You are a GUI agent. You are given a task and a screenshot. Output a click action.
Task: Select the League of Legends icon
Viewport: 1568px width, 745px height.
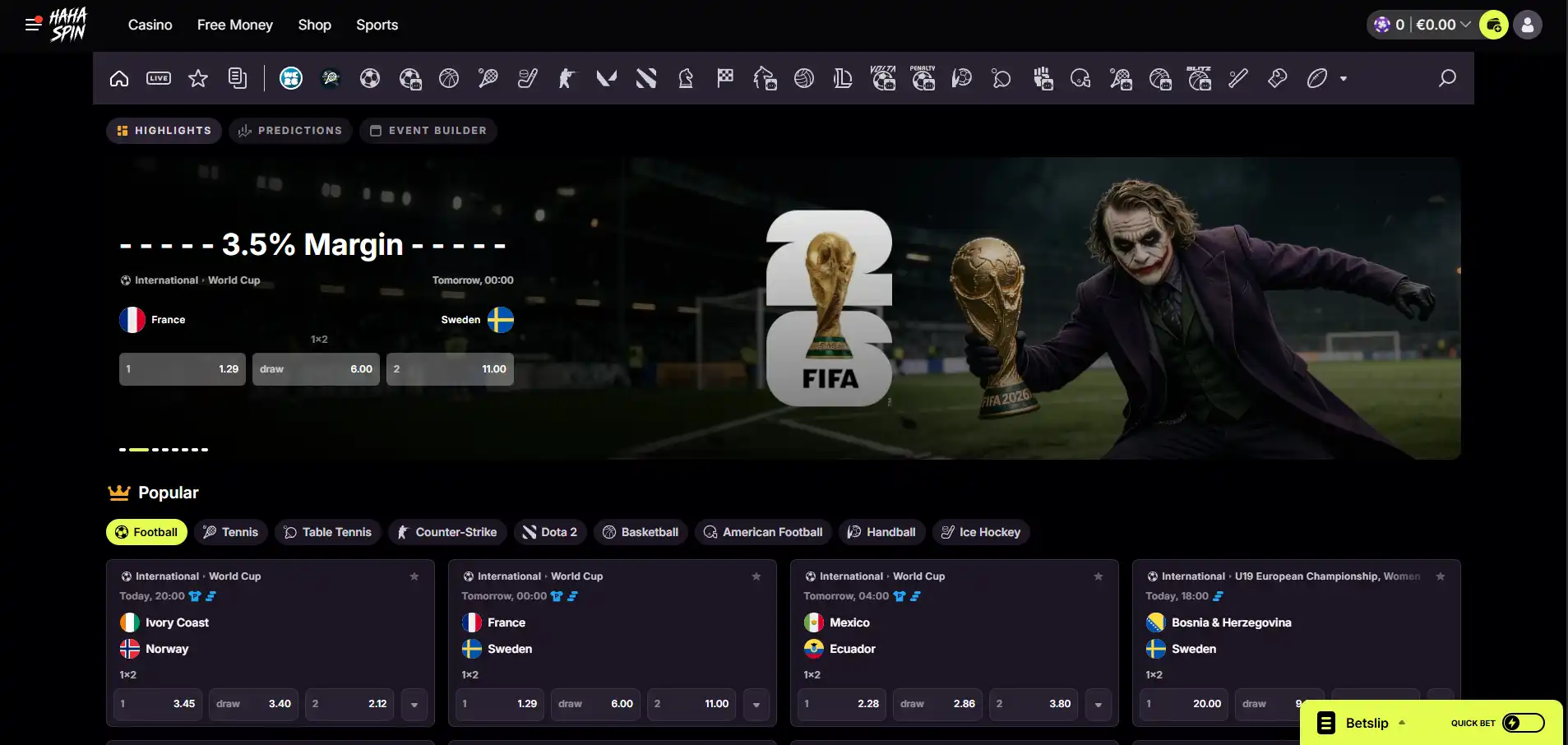point(844,78)
